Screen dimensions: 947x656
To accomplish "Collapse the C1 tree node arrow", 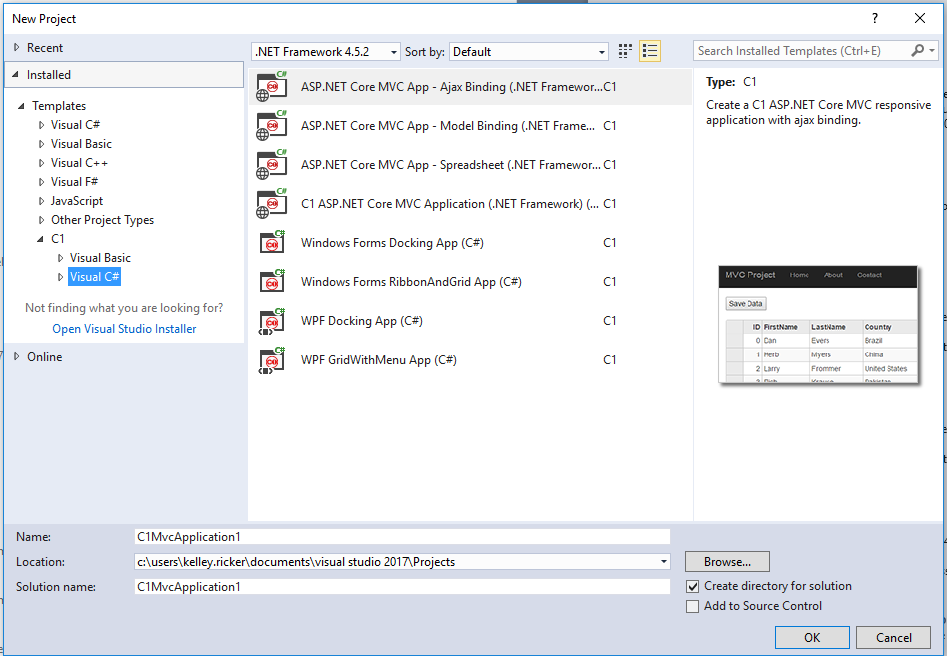I will pos(40,239).
